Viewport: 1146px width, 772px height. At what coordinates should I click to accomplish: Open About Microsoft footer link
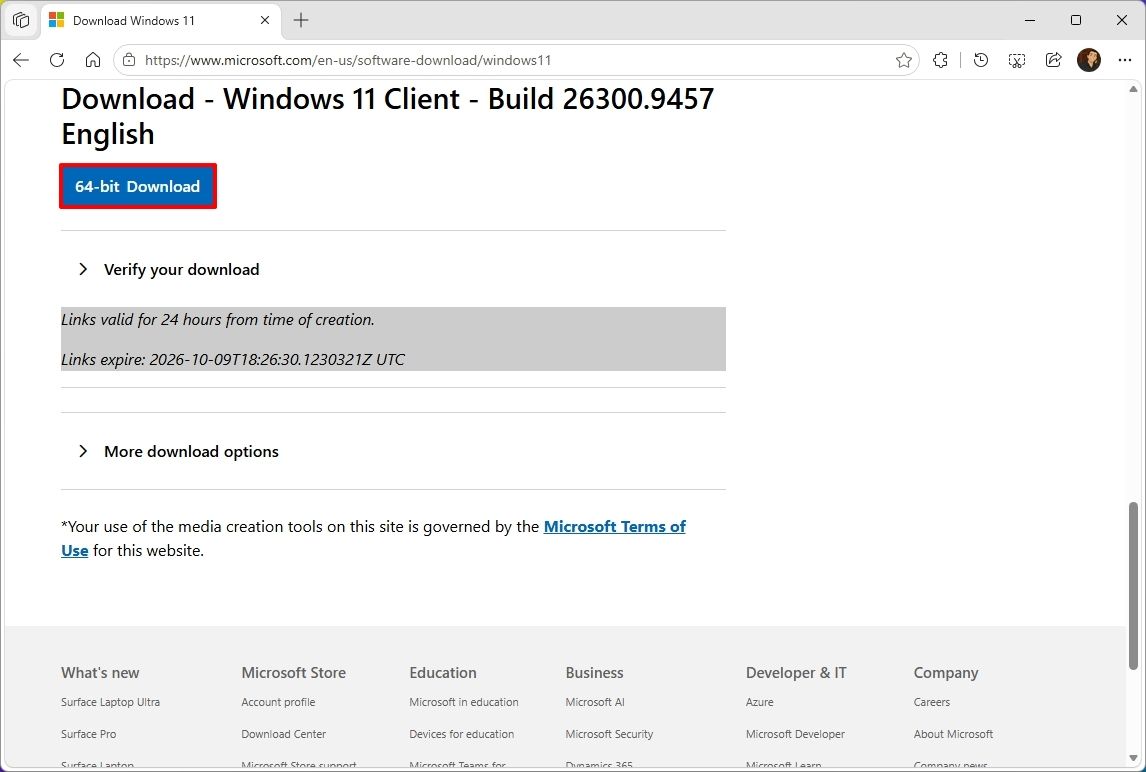[x=953, y=734]
